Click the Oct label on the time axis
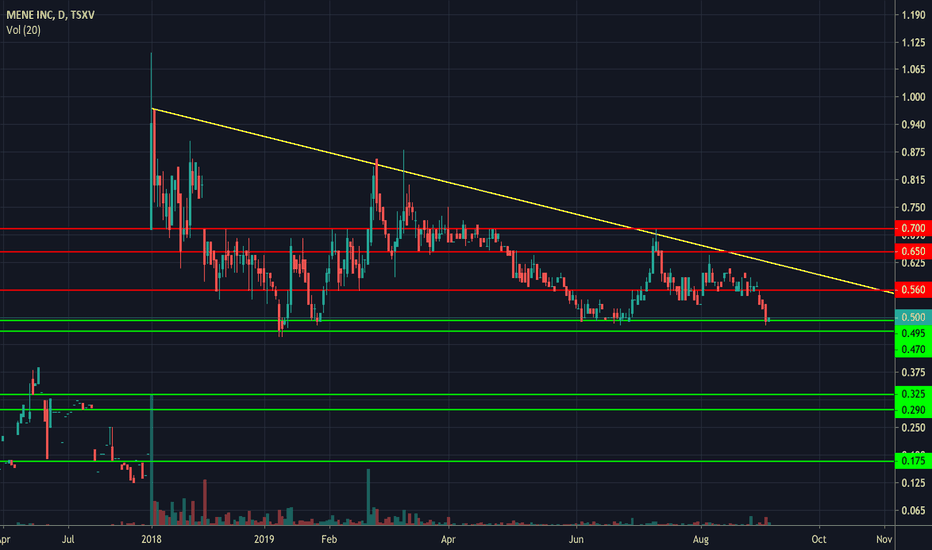 coord(819,539)
